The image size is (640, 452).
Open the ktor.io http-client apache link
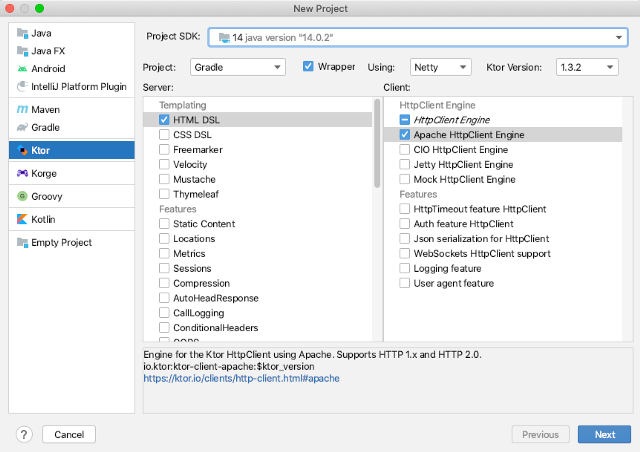coord(241,379)
